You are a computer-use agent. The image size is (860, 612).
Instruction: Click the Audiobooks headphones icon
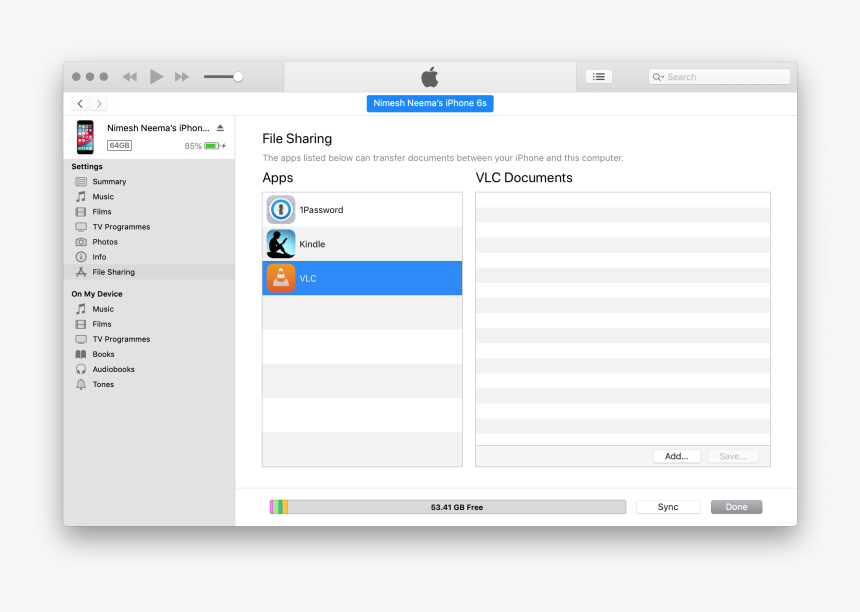tap(81, 369)
